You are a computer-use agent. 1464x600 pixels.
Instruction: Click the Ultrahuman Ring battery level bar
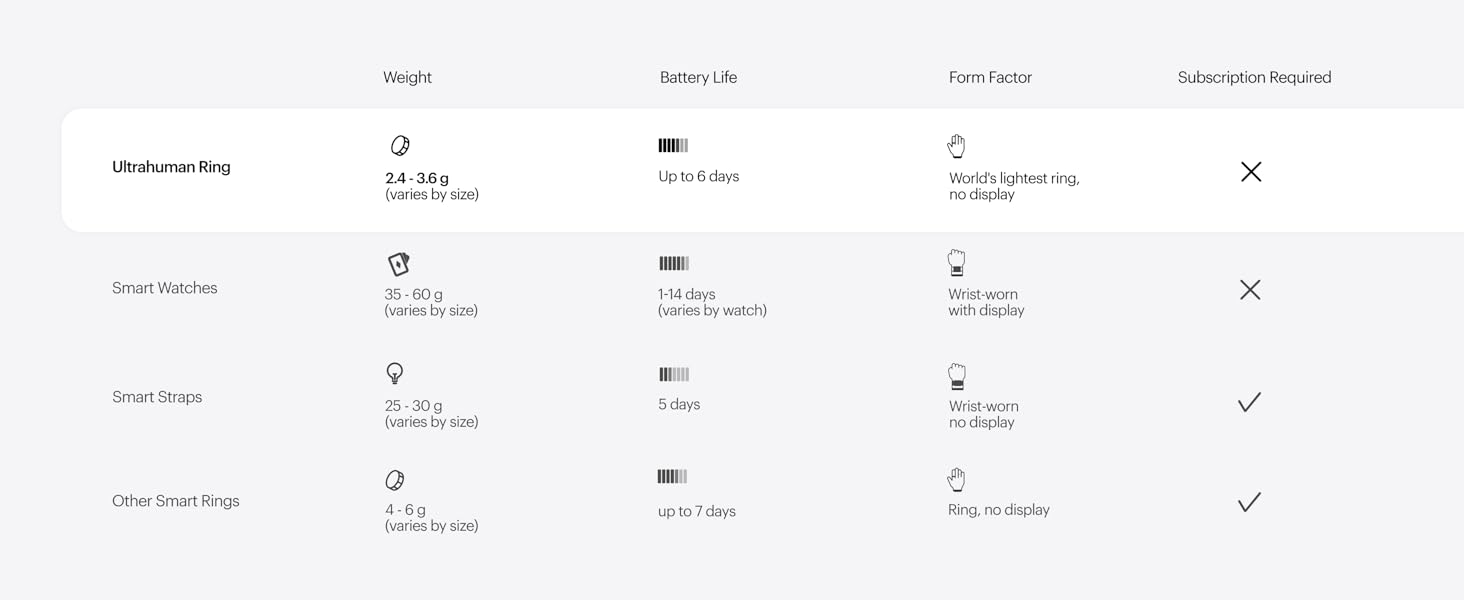pos(673,146)
